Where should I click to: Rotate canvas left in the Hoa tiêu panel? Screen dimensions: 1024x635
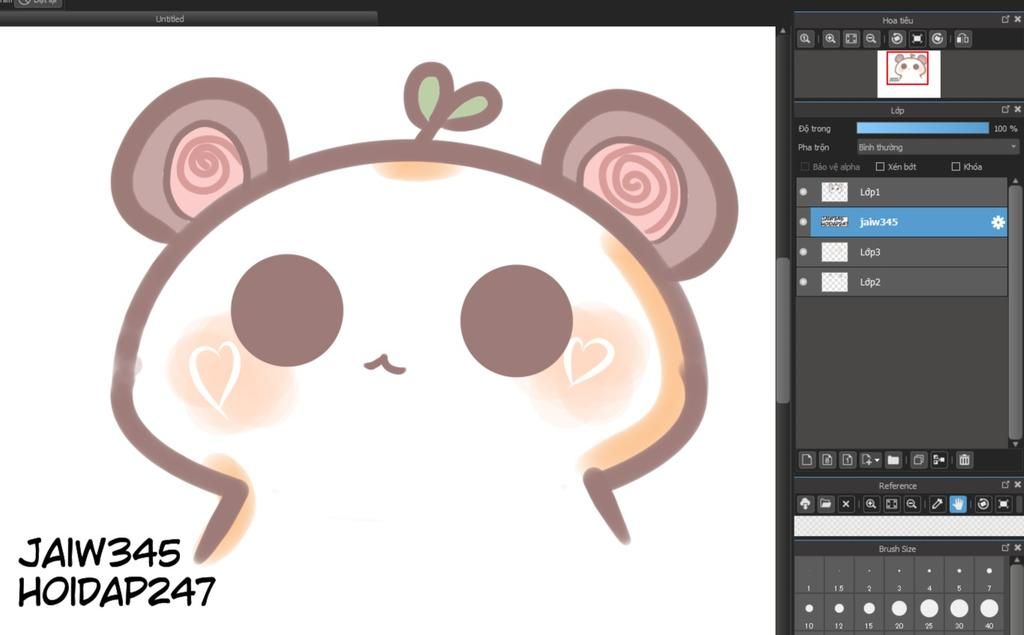(897, 39)
